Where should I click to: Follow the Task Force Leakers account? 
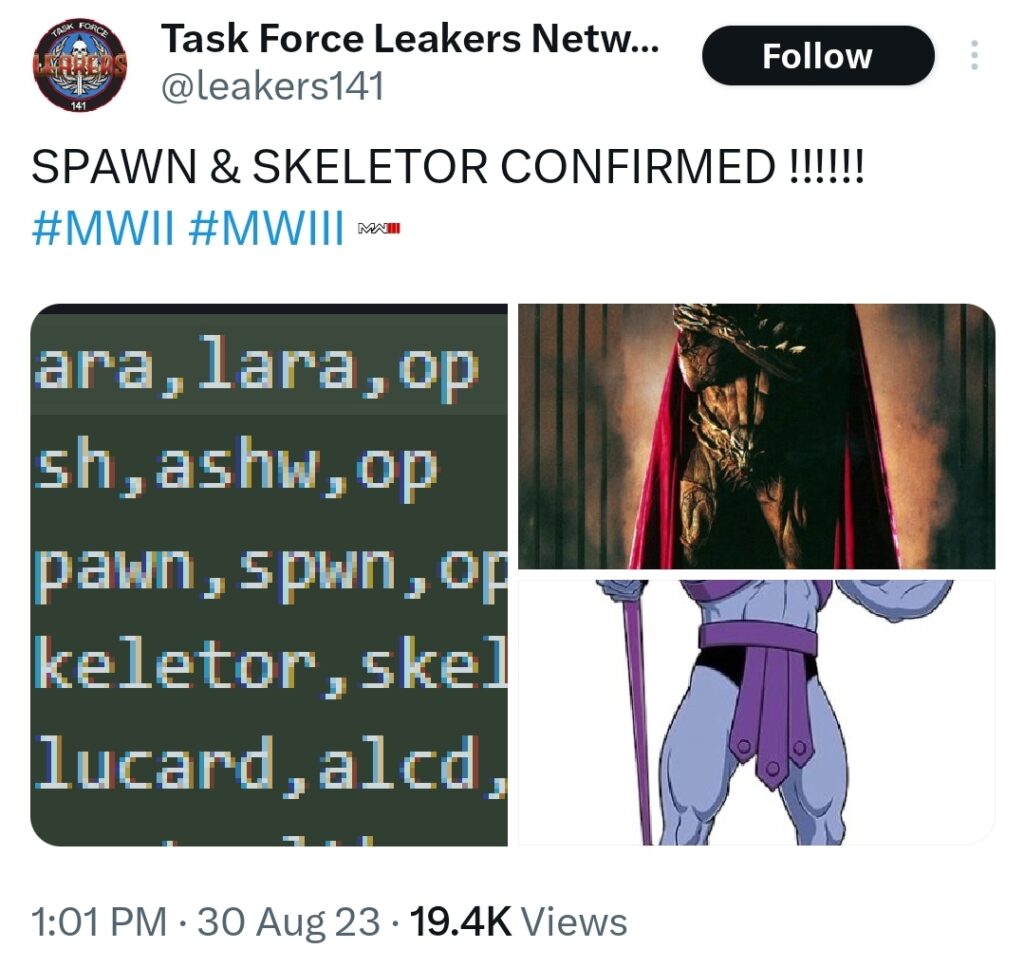pyautogui.click(x=818, y=55)
